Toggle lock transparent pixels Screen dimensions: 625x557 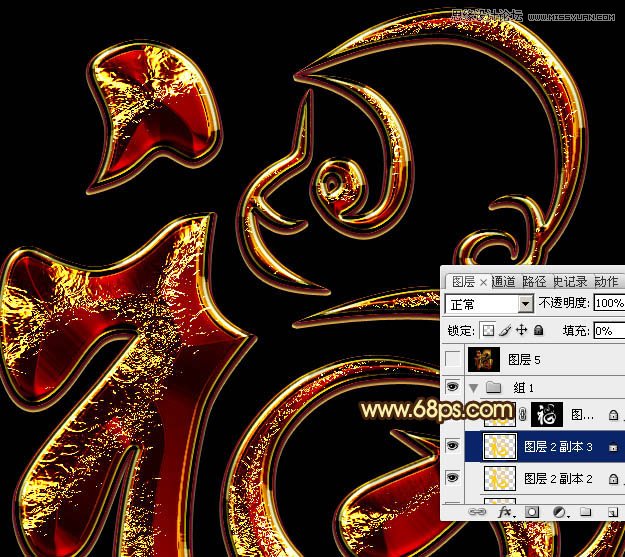click(488, 330)
